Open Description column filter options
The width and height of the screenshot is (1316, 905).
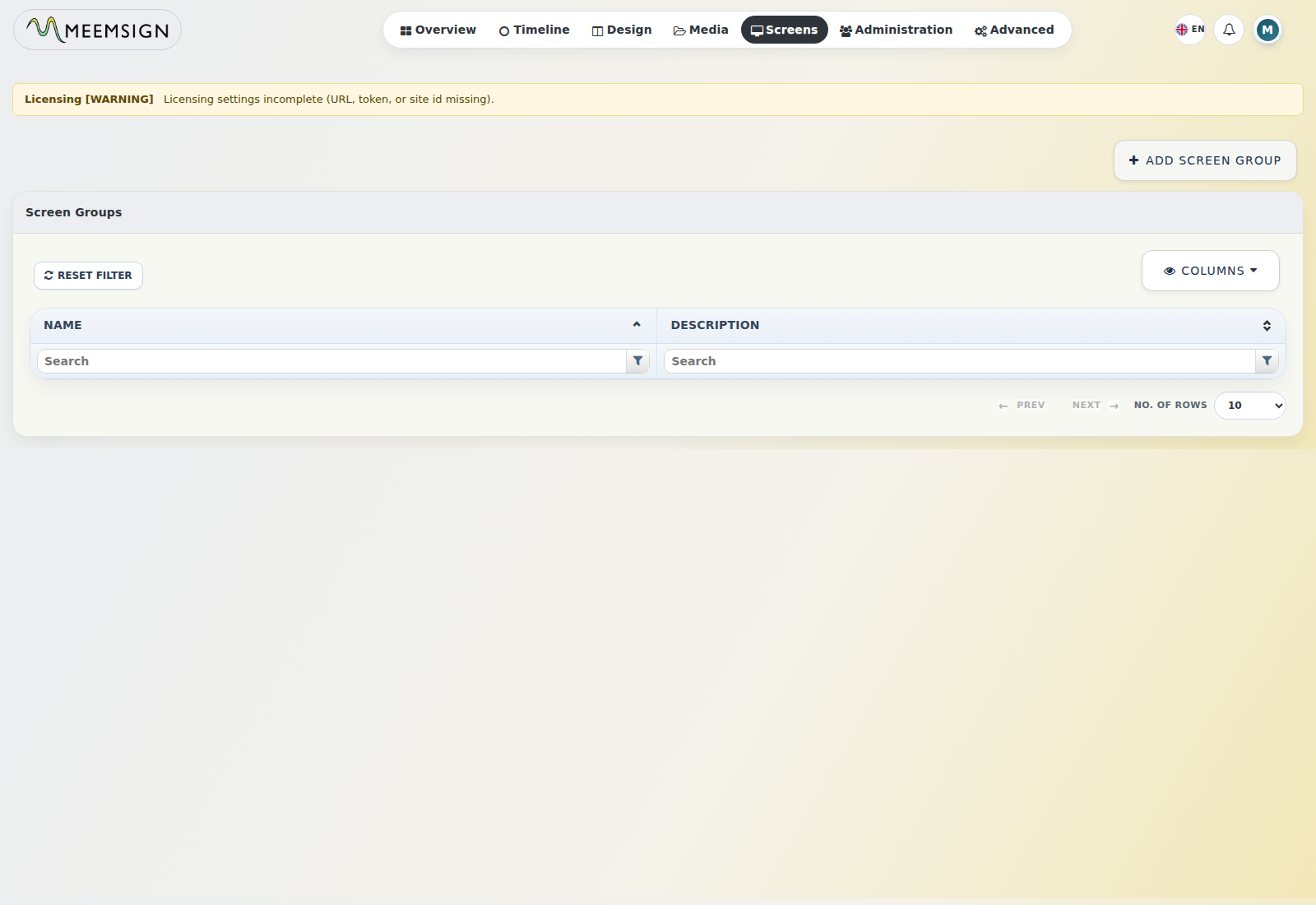(x=1267, y=361)
